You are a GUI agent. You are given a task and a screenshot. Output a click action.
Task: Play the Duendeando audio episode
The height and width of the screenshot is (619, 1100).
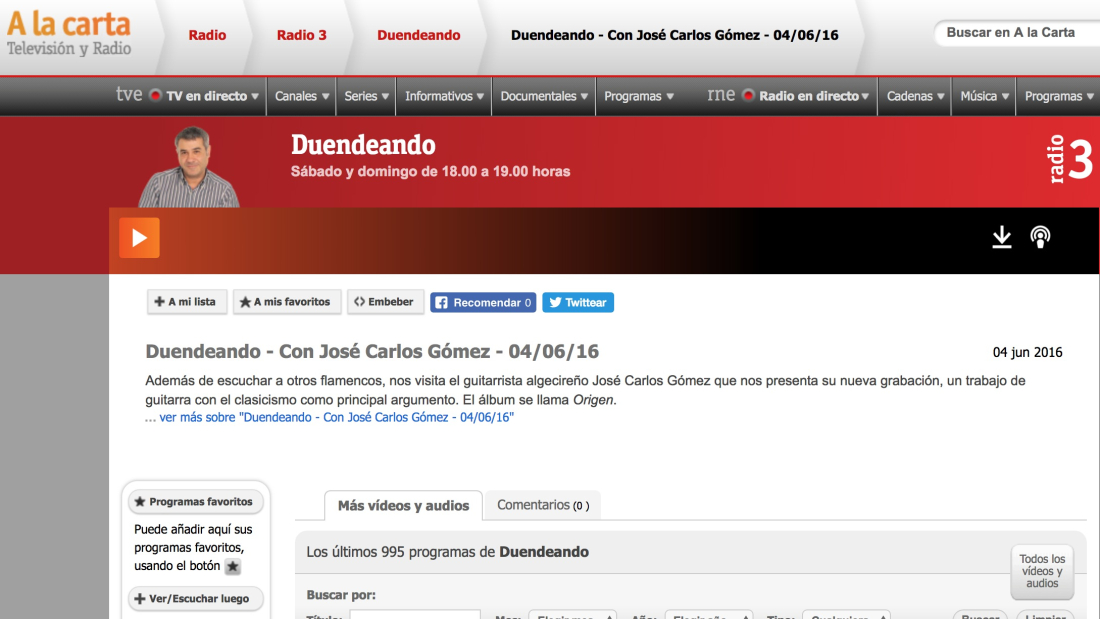[139, 238]
